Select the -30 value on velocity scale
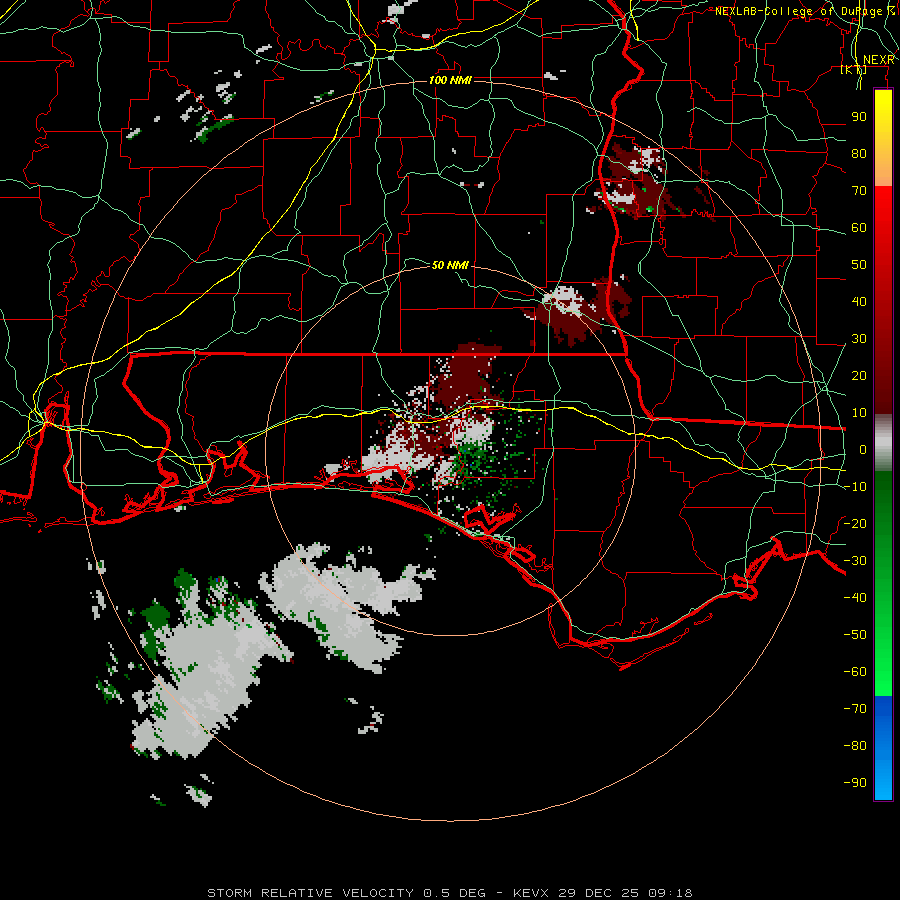 [855, 561]
